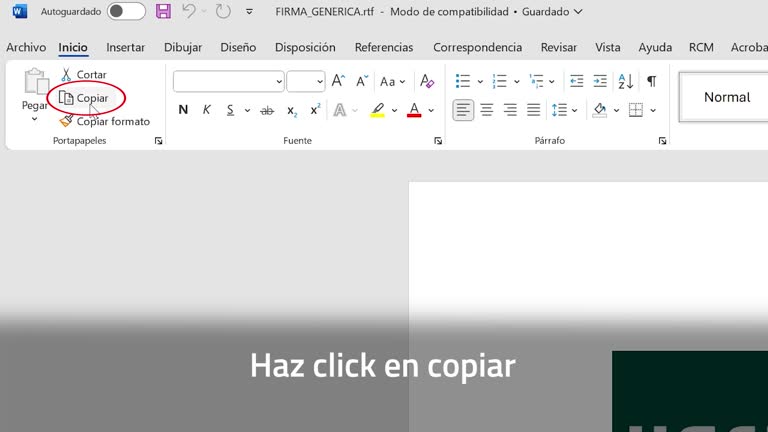Viewport: 768px width, 432px height.
Task: Open the Archivo menu
Action: 26,48
